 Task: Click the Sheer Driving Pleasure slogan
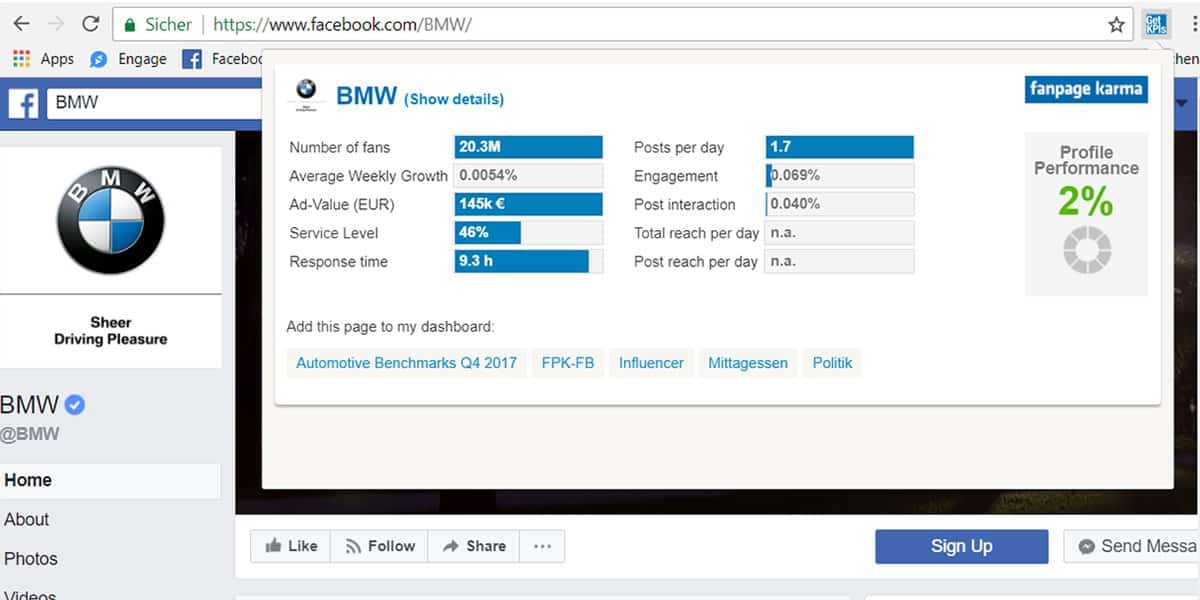coord(111,331)
